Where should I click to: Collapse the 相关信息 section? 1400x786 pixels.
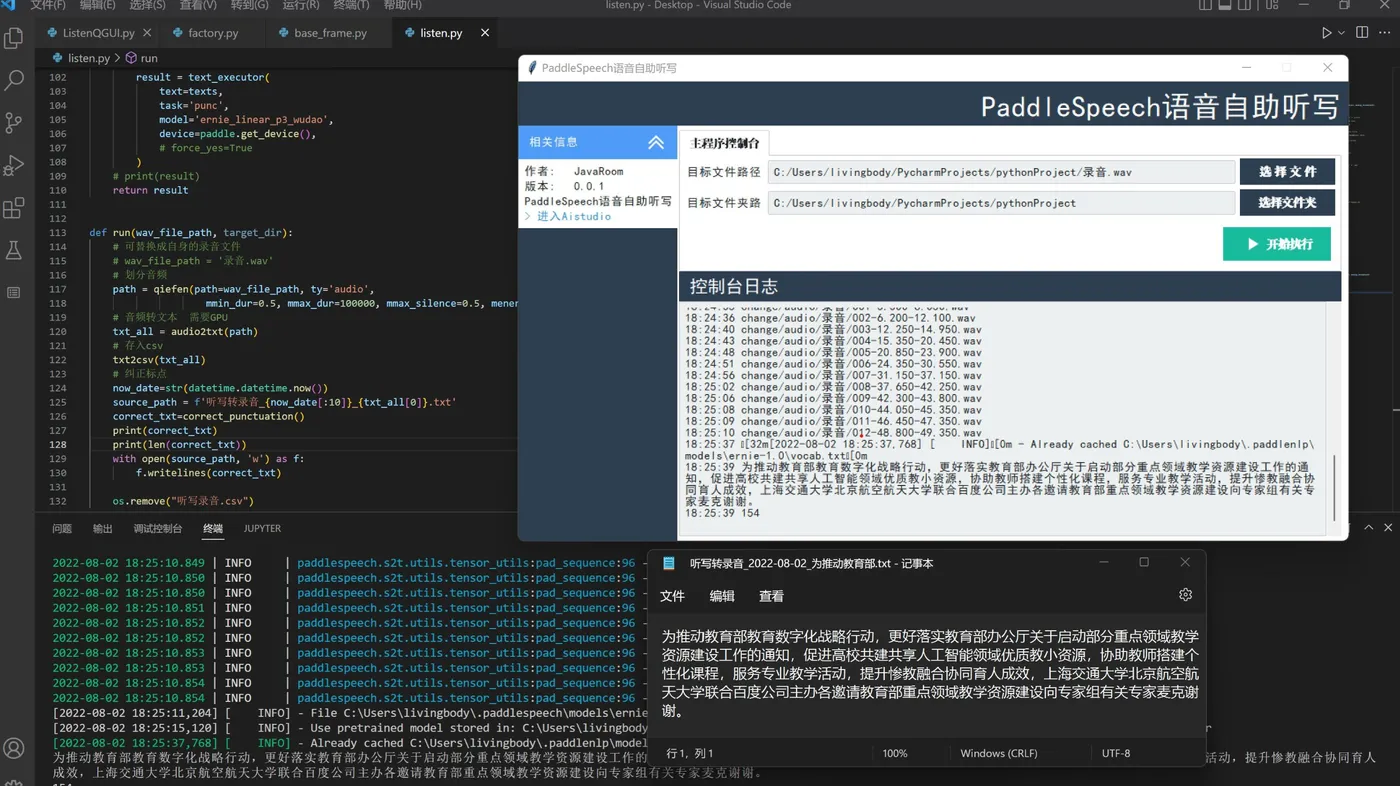click(x=656, y=143)
